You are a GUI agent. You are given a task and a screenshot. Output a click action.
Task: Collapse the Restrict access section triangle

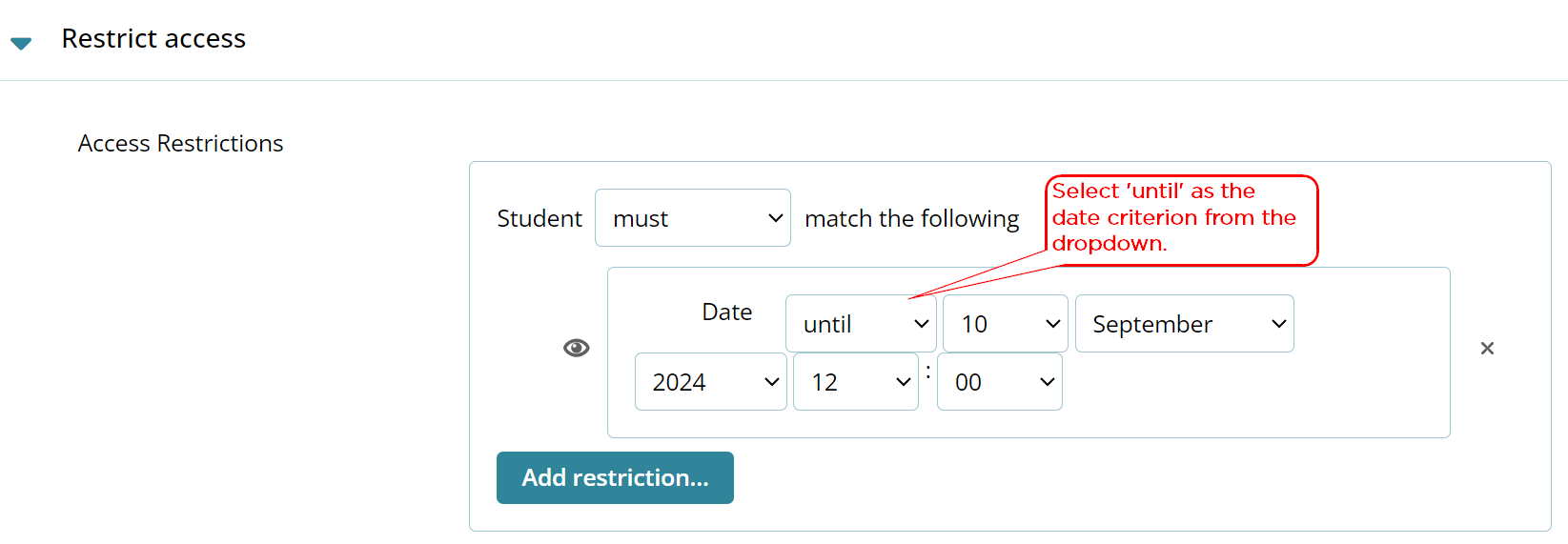(x=21, y=43)
